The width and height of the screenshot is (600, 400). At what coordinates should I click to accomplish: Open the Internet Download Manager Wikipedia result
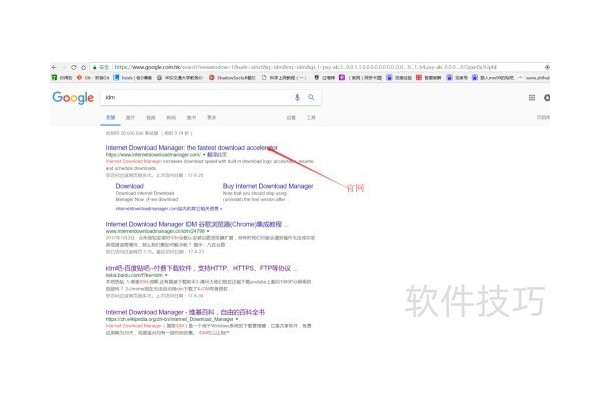(x=185, y=312)
